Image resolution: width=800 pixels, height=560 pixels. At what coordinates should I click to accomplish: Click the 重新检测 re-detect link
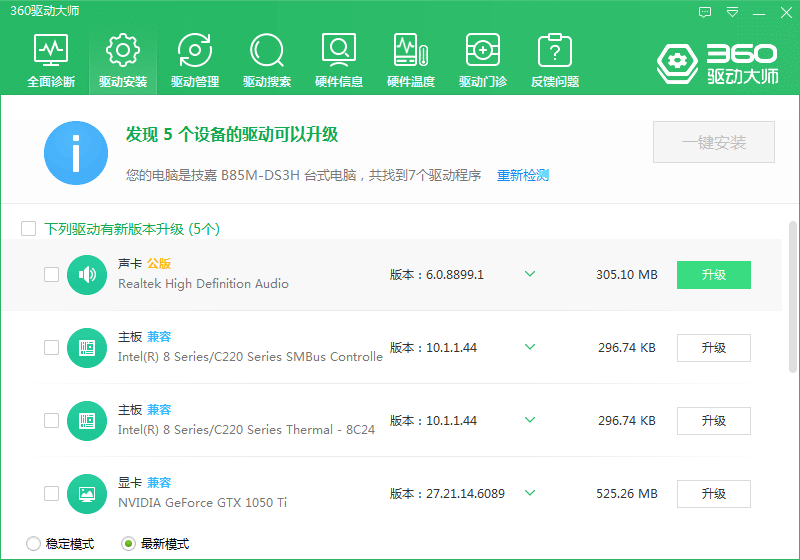523,175
